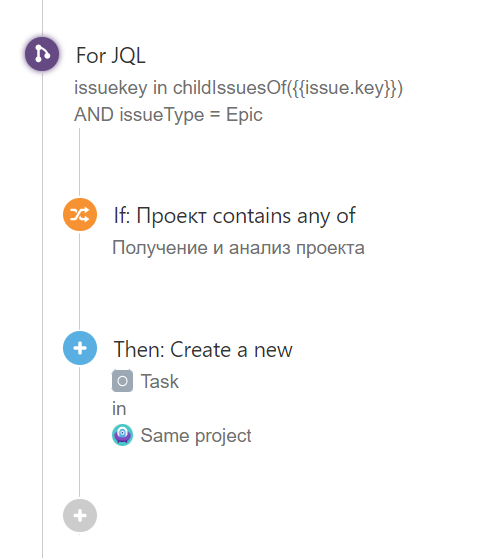Click connector line below For JQL query
The image size is (486, 558).
coord(79,162)
